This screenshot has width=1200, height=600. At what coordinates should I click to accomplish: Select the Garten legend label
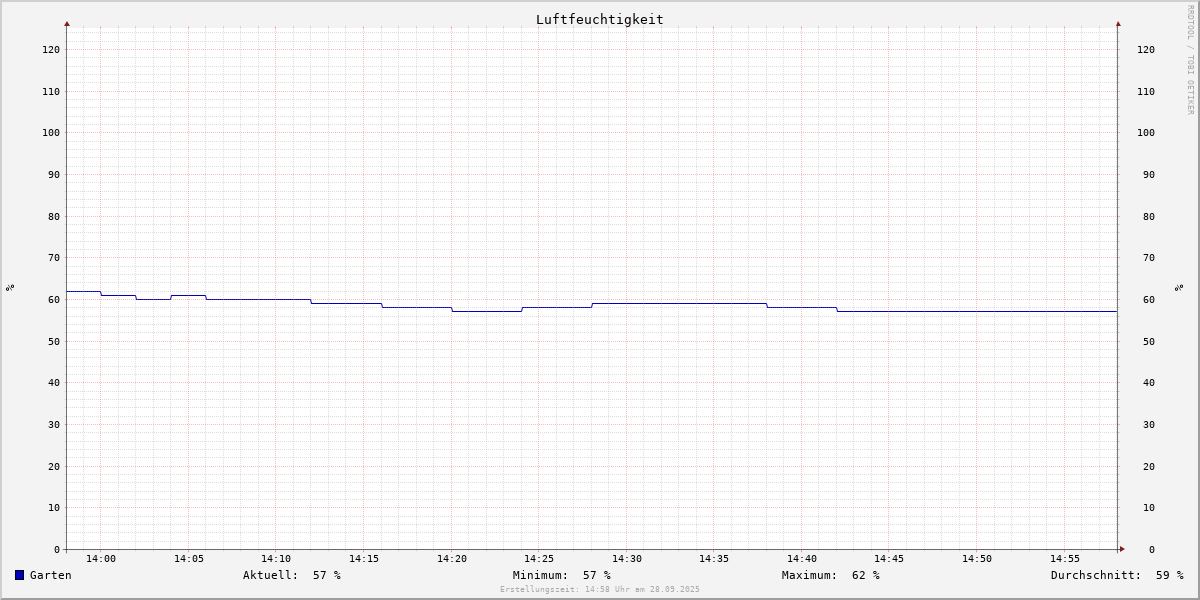51,575
